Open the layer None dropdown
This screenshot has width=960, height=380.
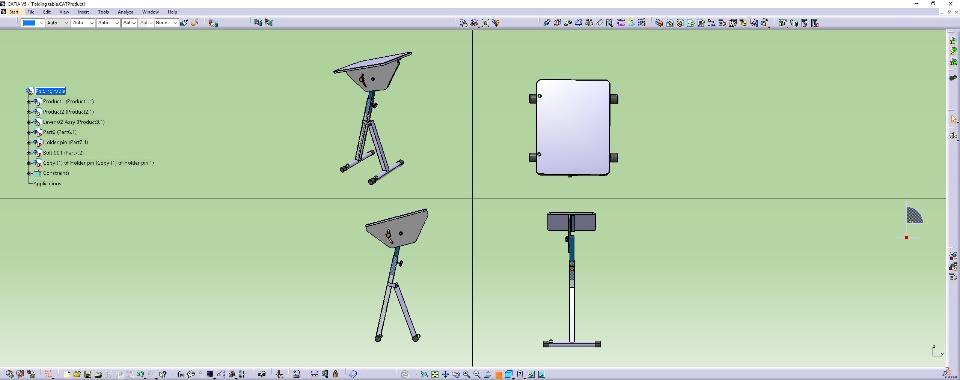[167, 23]
